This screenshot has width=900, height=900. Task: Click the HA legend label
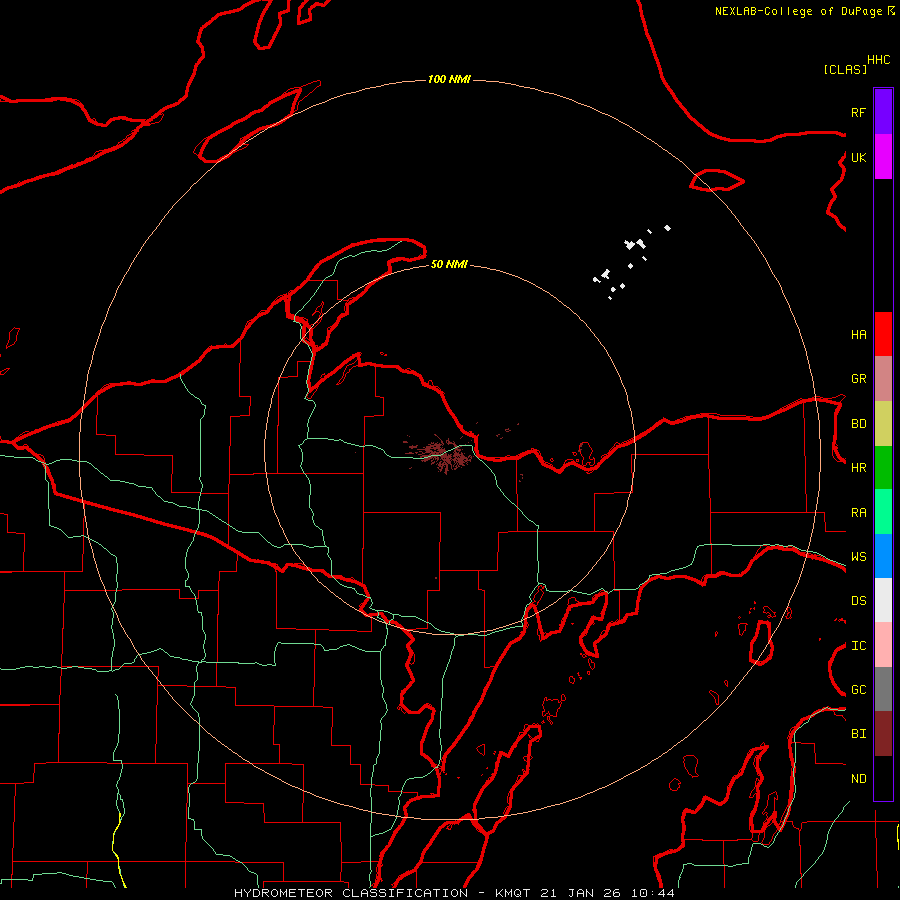click(858, 335)
